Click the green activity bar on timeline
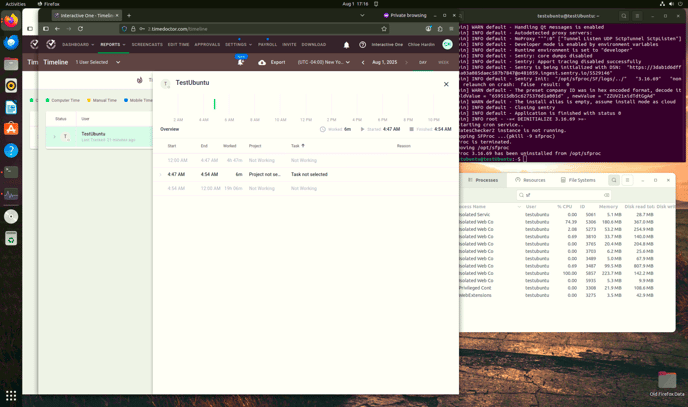 coord(214,104)
